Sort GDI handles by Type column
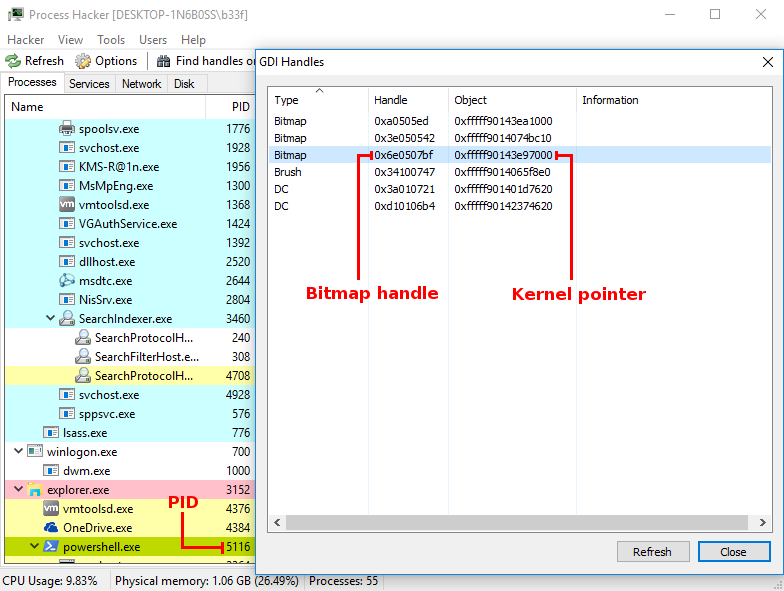This screenshot has height=591, width=784. [x=318, y=100]
